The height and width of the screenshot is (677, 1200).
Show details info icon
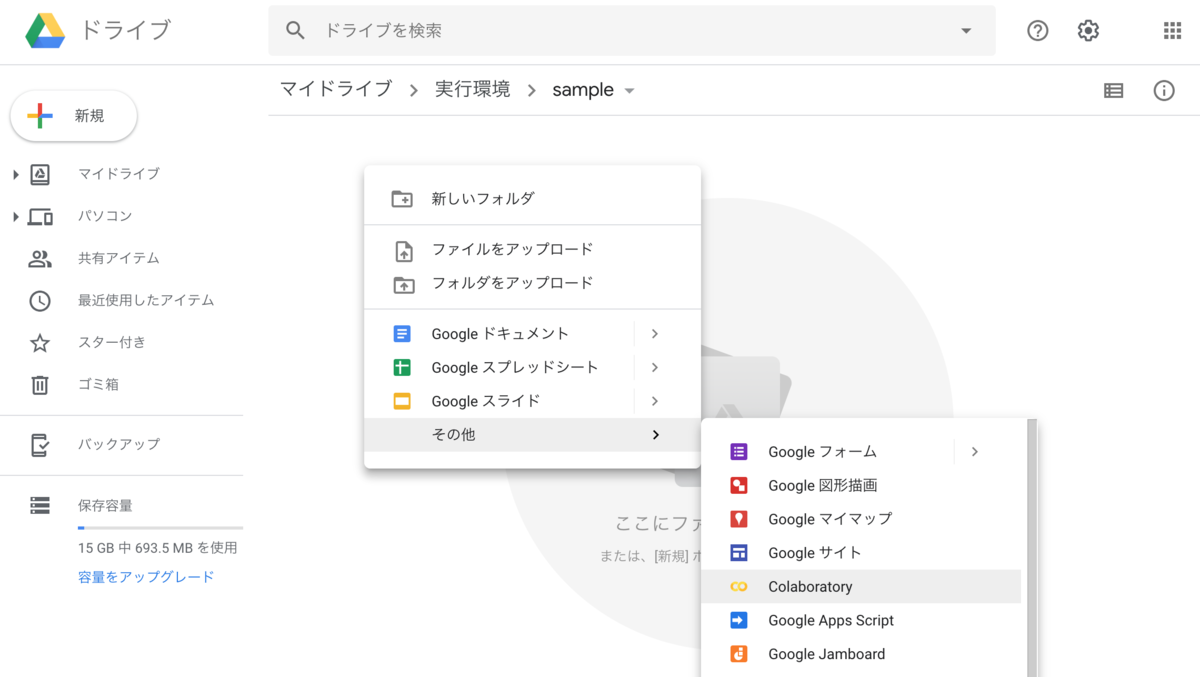(1164, 90)
